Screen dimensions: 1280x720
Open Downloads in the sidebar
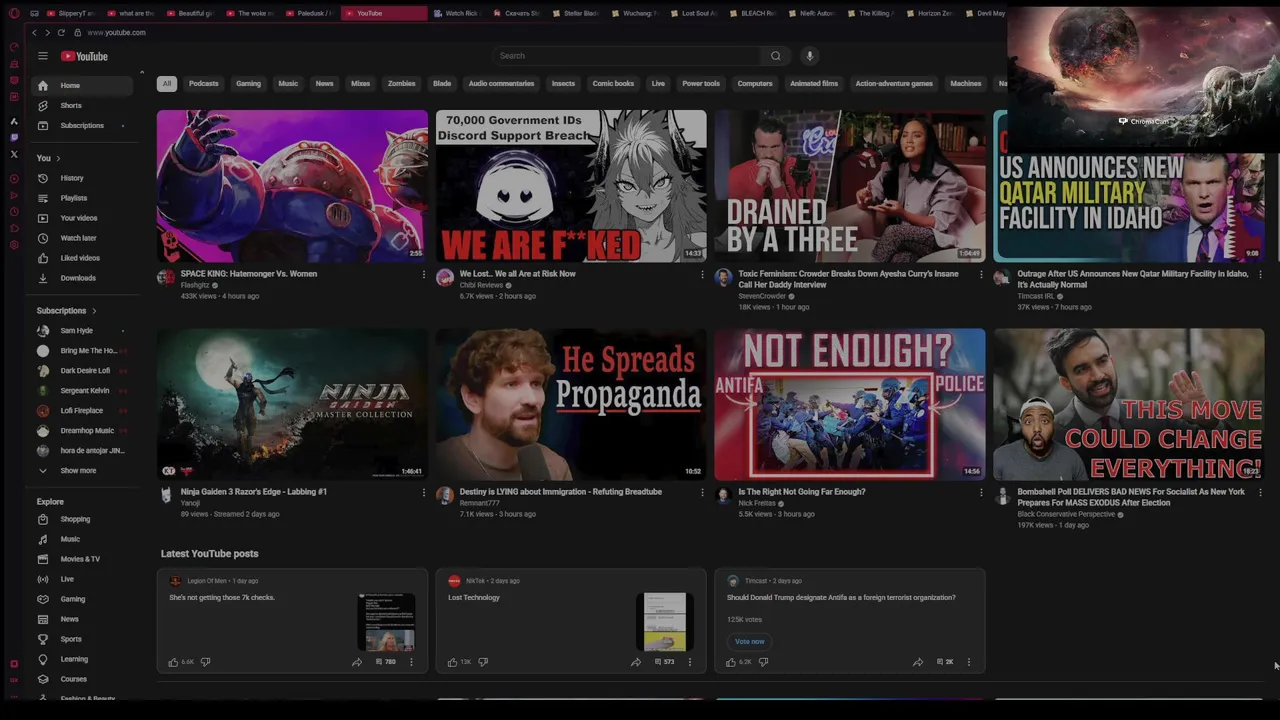point(81,278)
